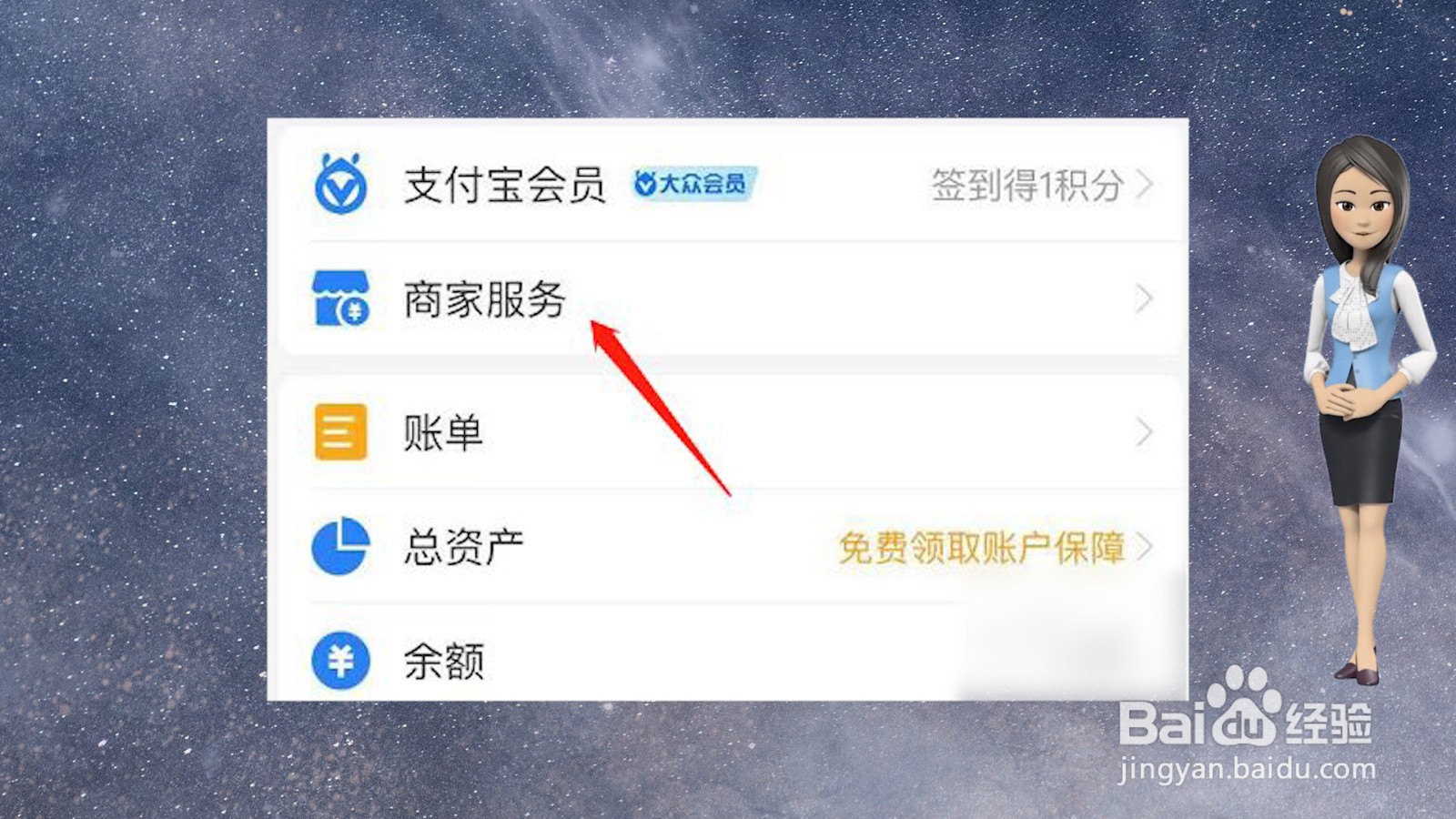Expand 总资产 via its right chevron
This screenshot has width=1456, height=819.
click(1145, 547)
